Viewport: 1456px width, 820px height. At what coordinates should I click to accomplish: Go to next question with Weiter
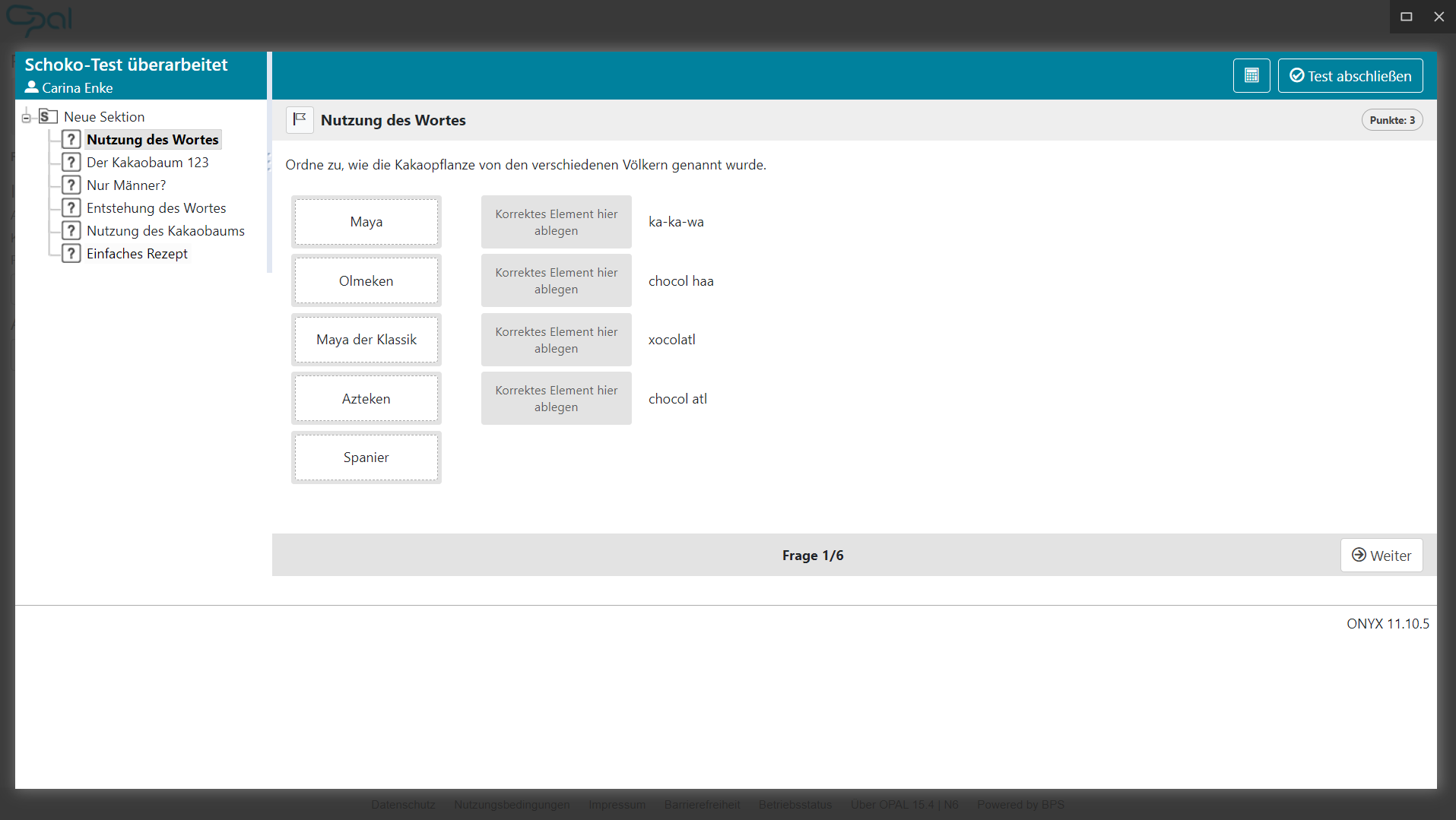coord(1381,556)
